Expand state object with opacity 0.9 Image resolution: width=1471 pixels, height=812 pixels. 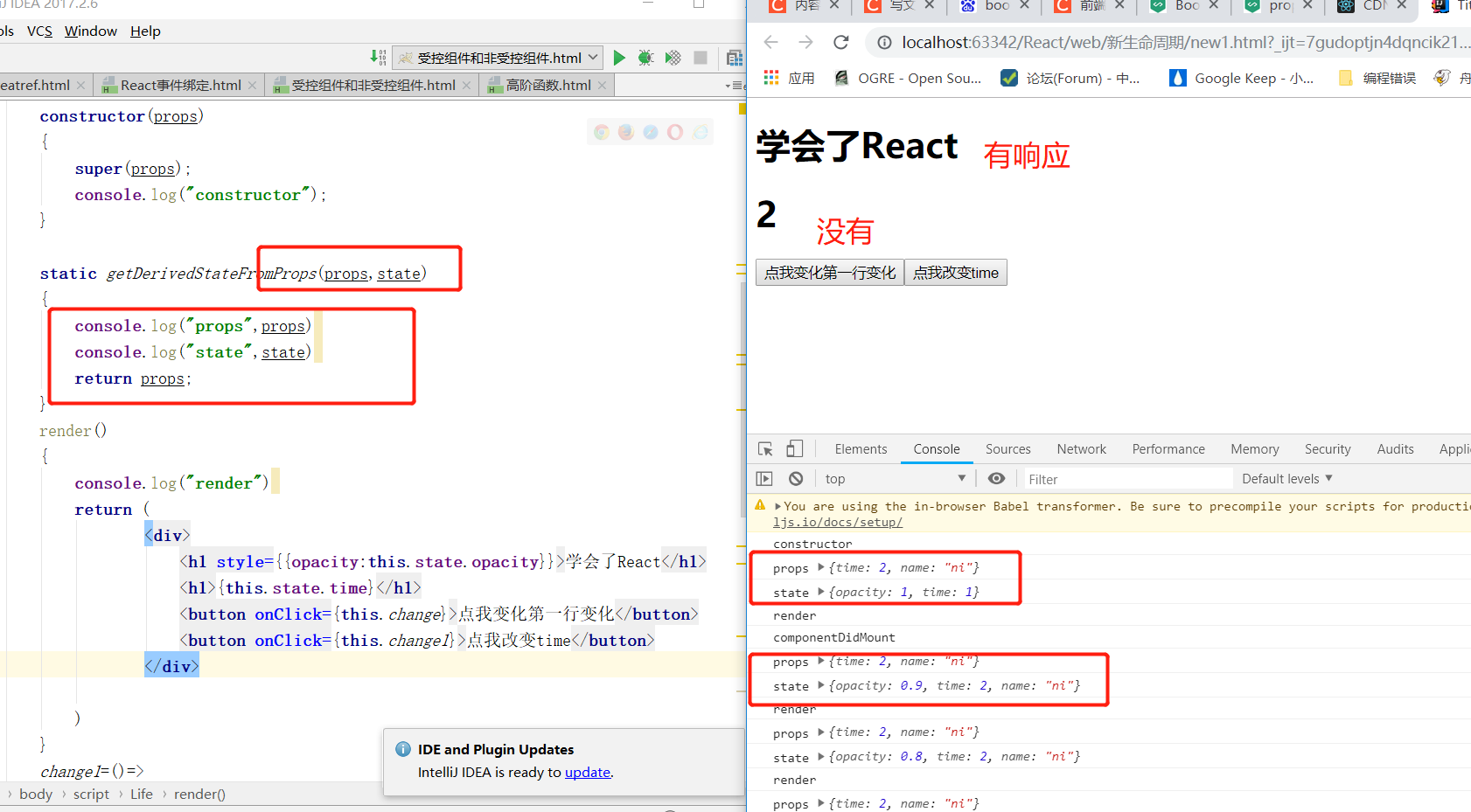pos(821,686)
